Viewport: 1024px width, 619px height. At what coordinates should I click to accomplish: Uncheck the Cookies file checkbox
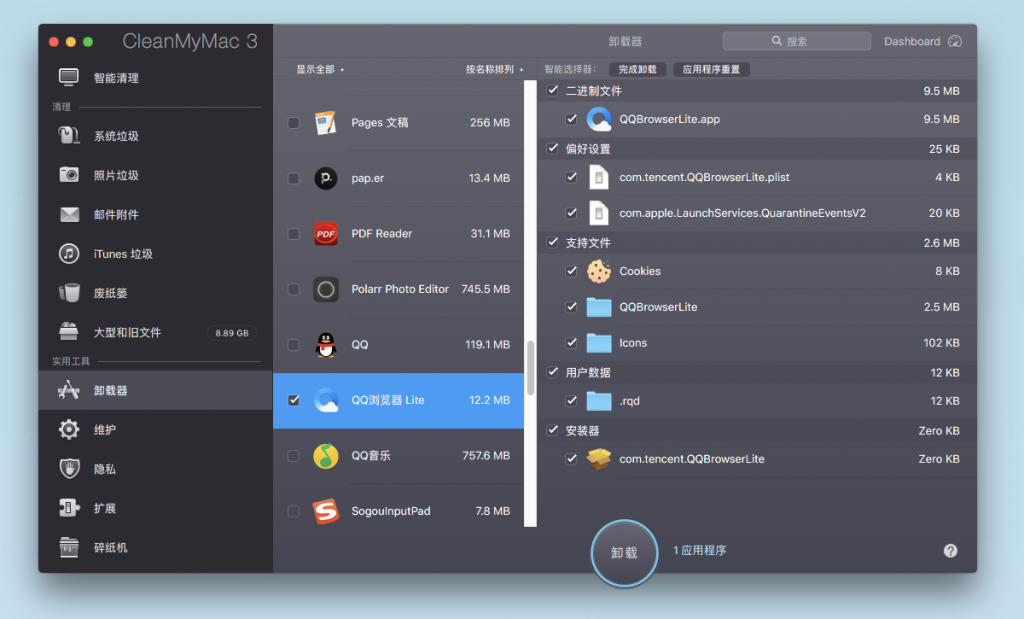point(571,271)
